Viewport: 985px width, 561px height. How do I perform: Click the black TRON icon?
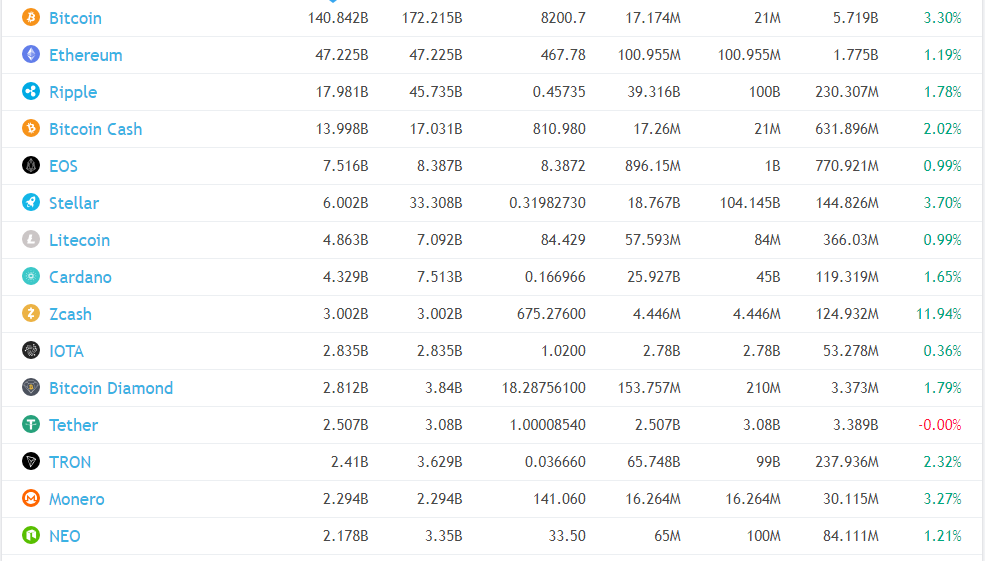pyautogui.click(x=31, y=462)
